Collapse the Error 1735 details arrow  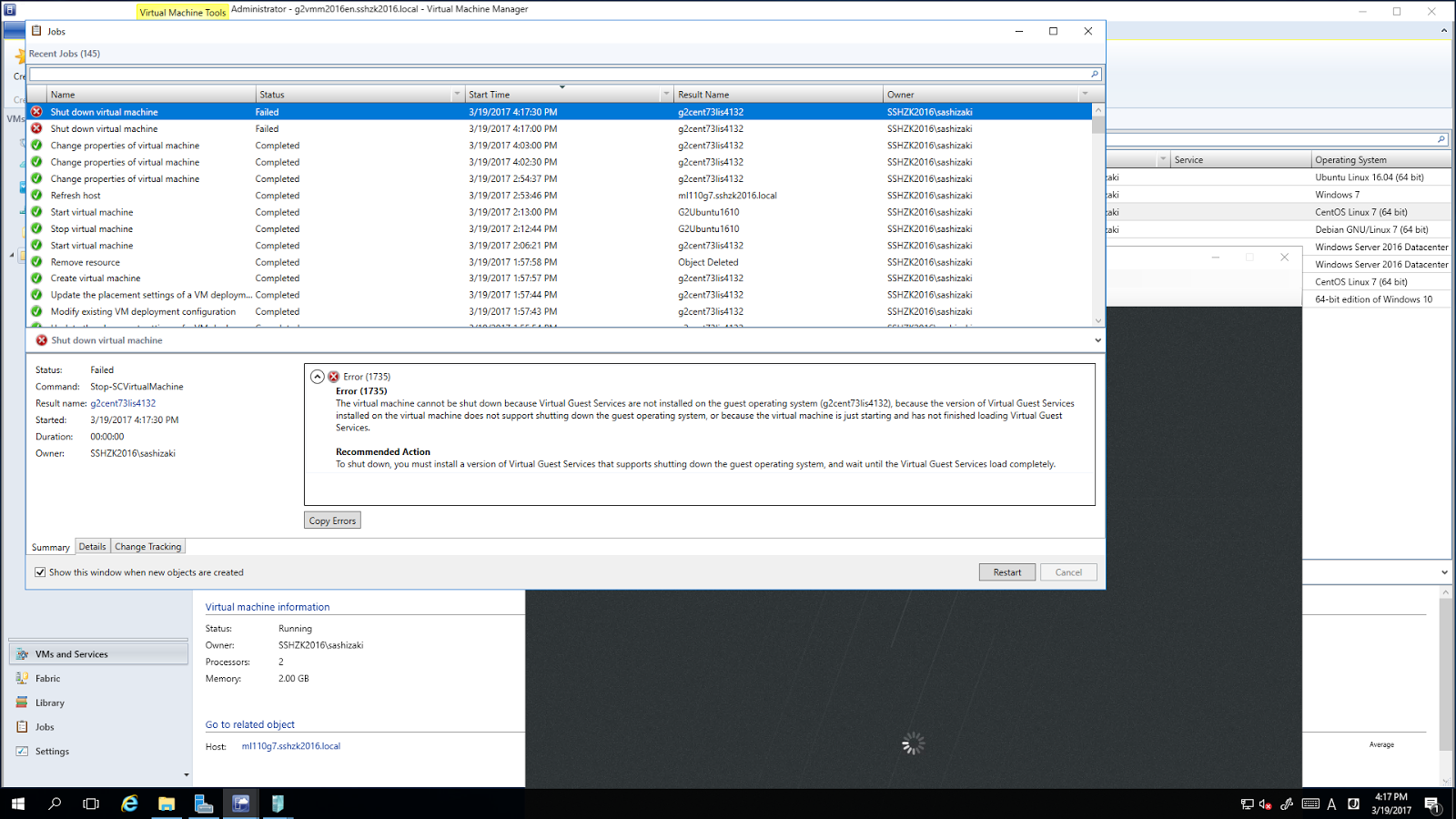pyautogui.click(x=318, y=376)
